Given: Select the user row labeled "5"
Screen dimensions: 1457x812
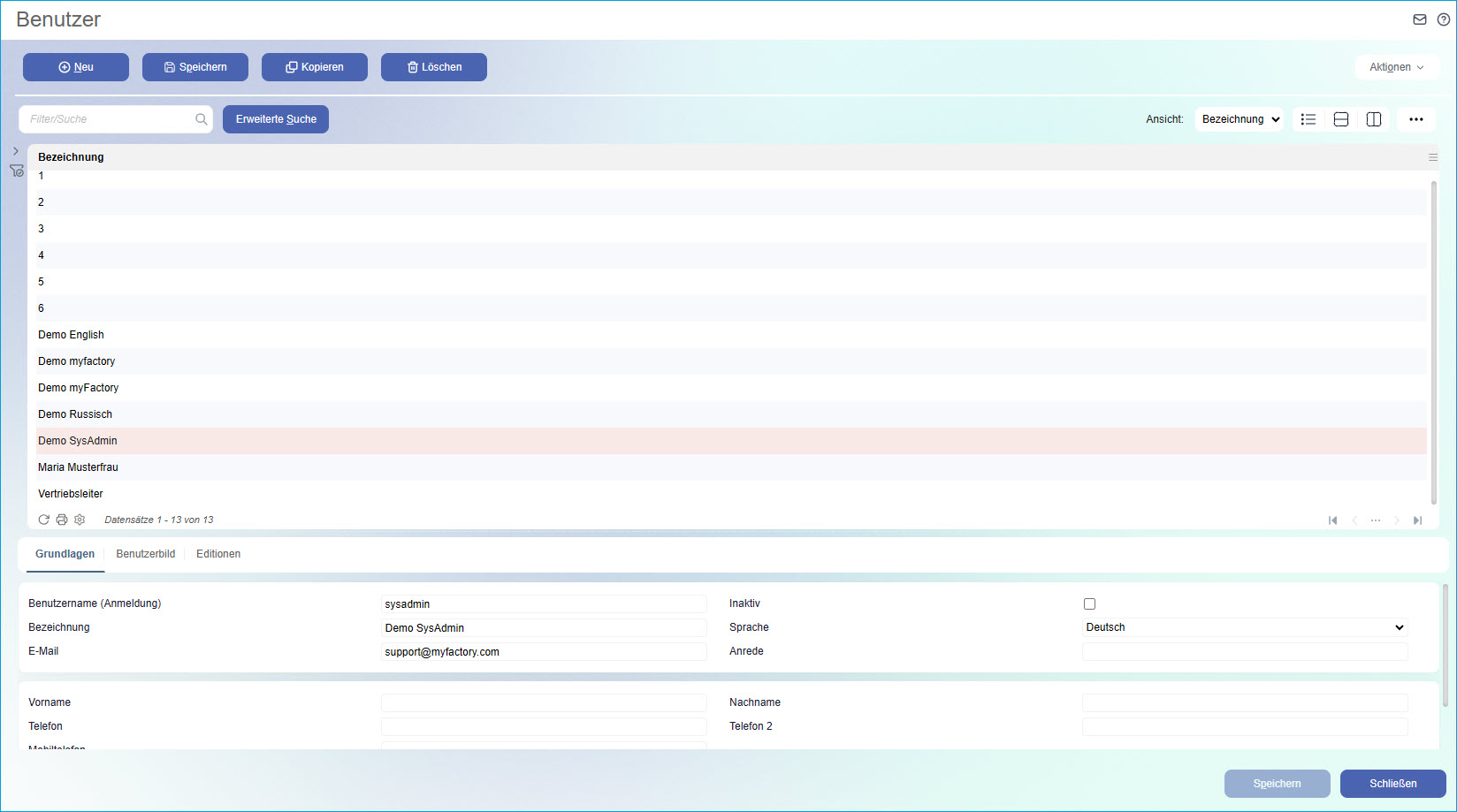Looking at the screenshot, I should (731, 282).
